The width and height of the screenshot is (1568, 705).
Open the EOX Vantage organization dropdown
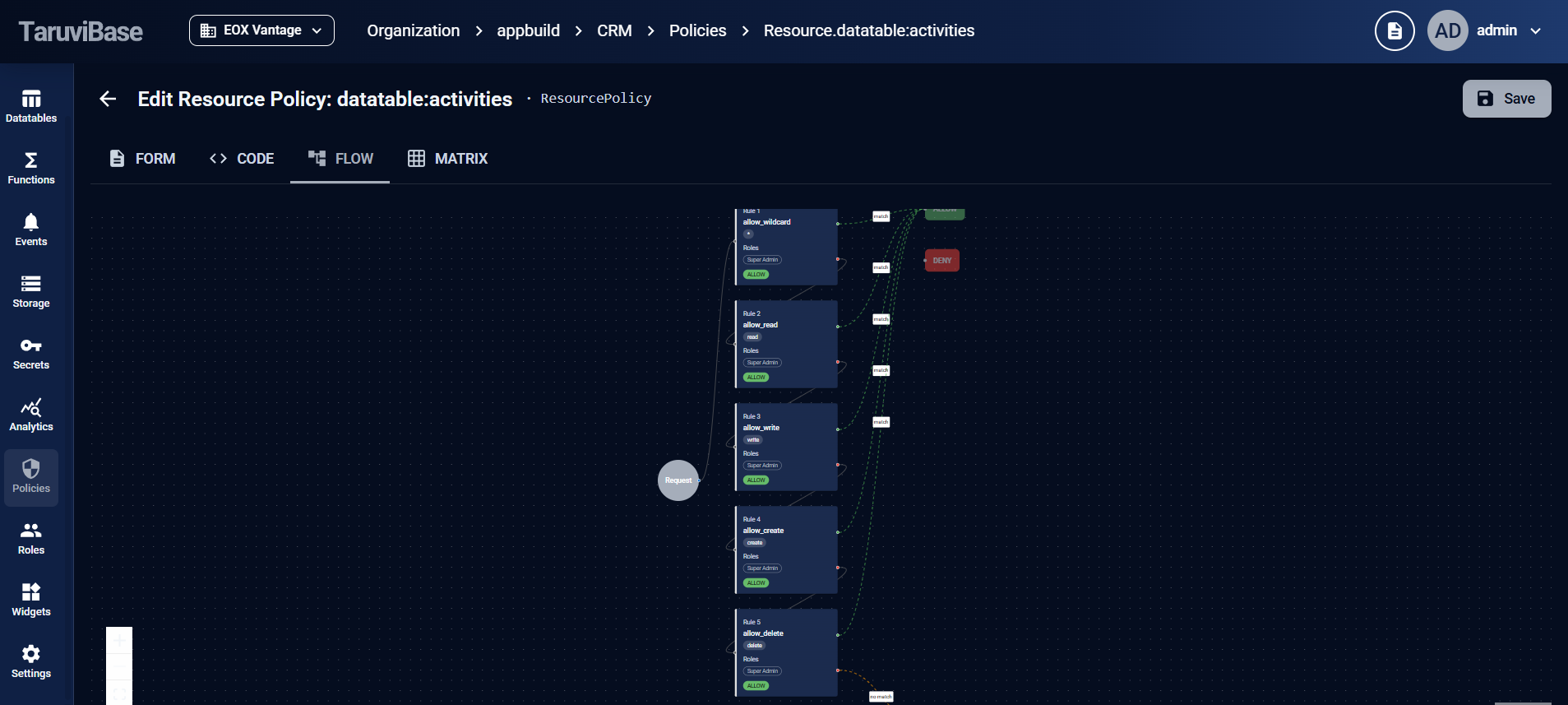(261, 30)
